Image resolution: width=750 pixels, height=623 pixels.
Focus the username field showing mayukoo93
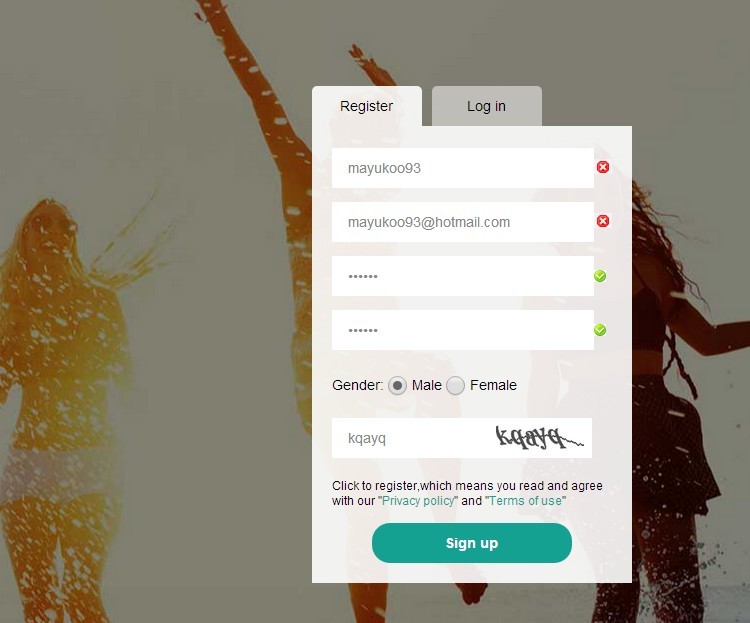(x=463, y=168)
